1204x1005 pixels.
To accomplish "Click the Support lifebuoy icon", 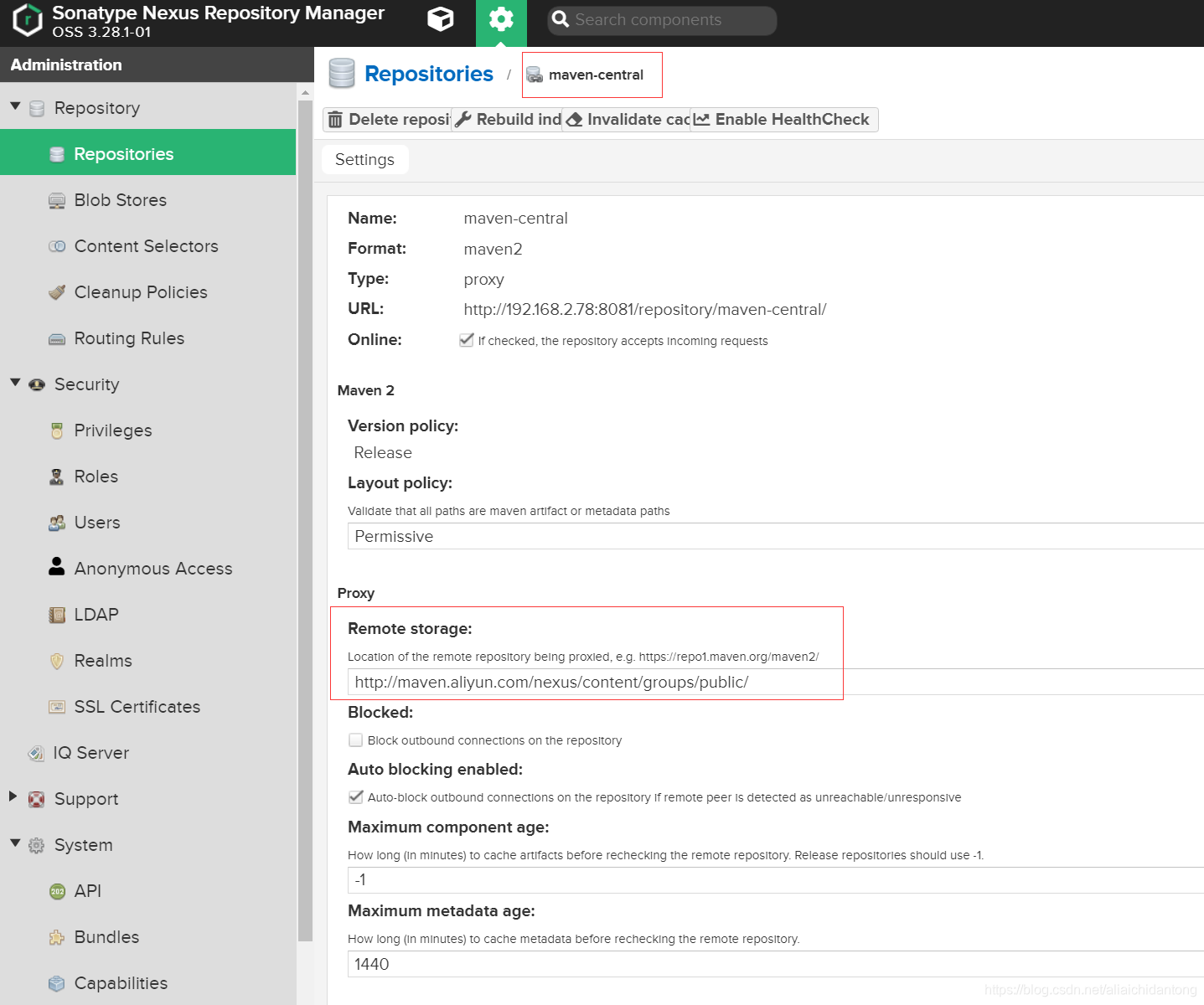I will [x=37, y=799].
